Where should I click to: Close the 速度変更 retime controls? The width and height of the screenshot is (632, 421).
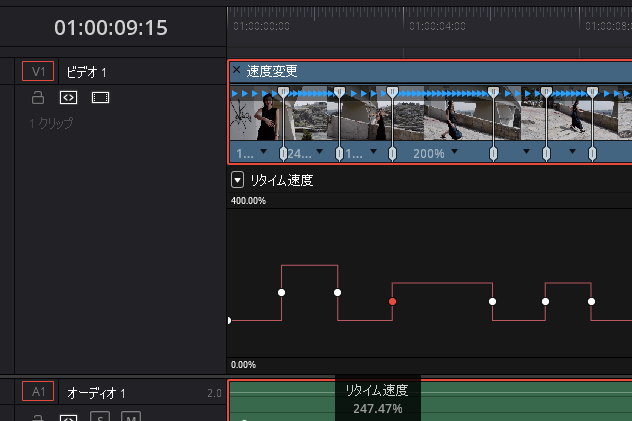(237, 70)
